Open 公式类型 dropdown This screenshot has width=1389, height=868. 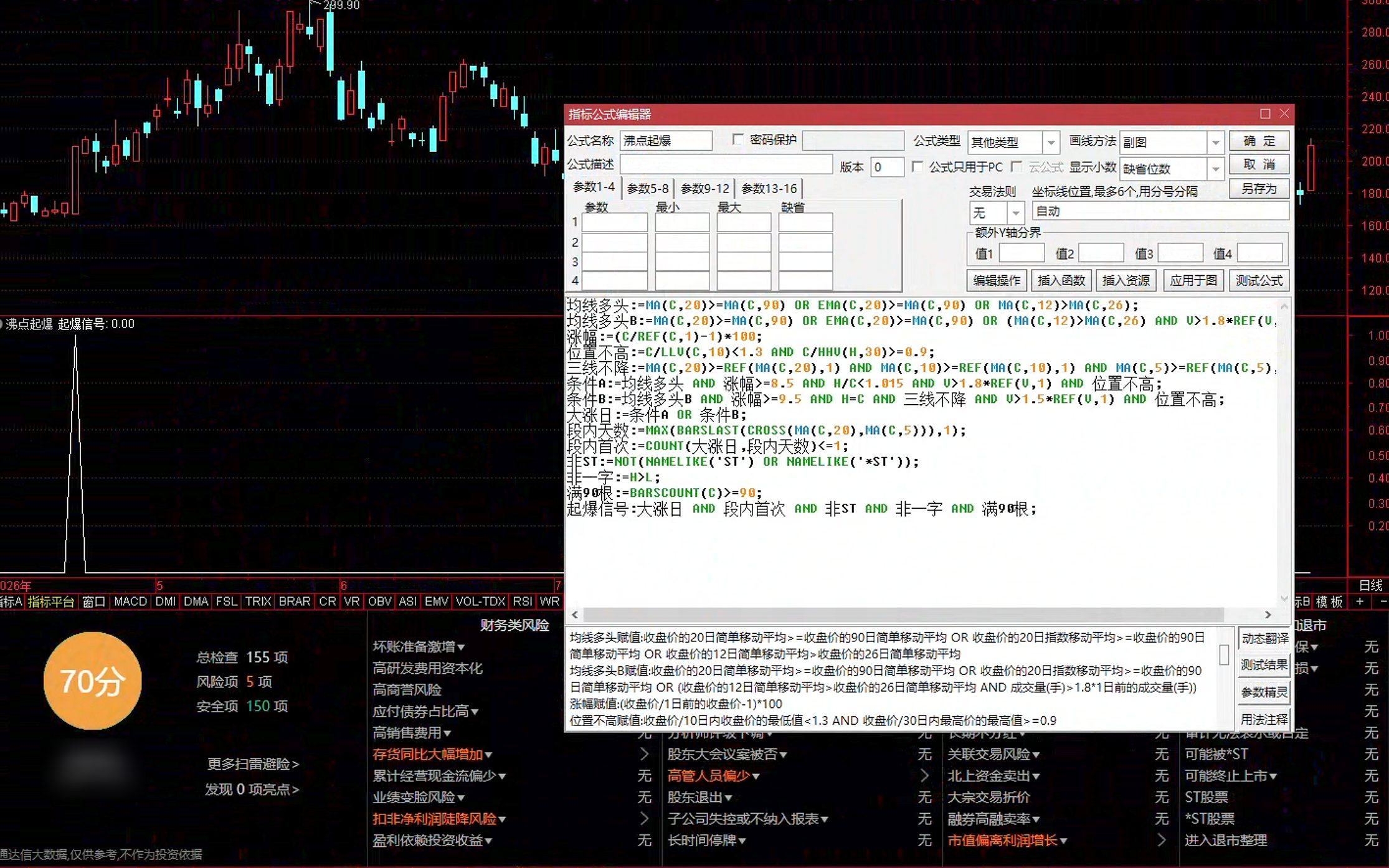pos(1051,143)
